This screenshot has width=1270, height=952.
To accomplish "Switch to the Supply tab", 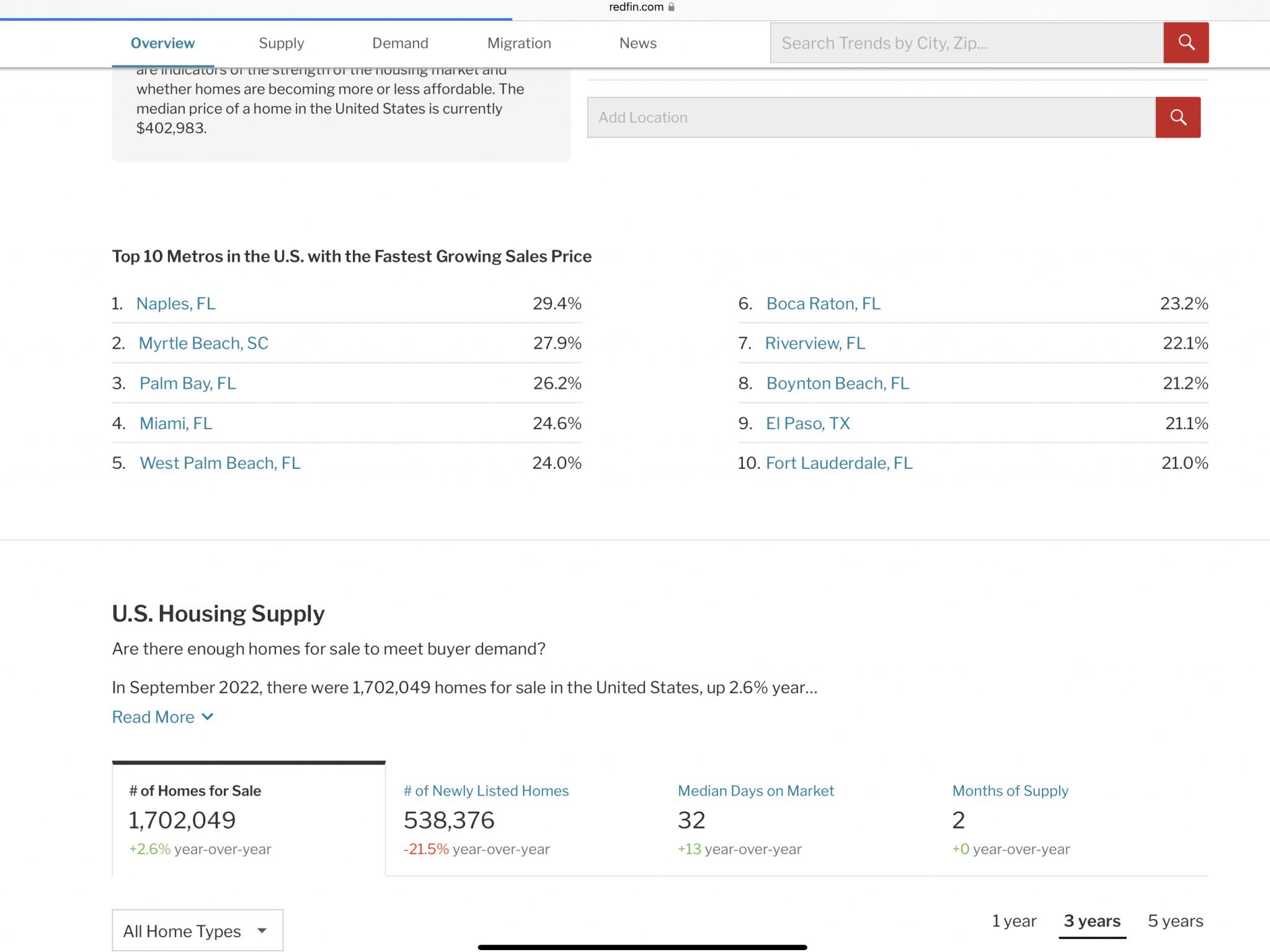I will pyautogui.click(x=281, y=43).
